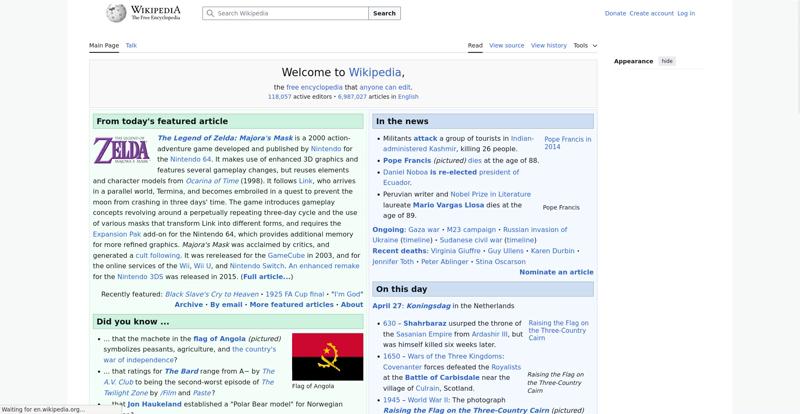Open the Flag of Angola image

pyautogui.click(x=328, y=357)
